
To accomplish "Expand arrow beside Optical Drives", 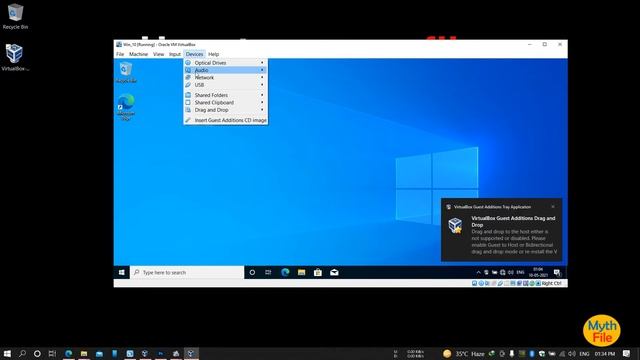I will 262,63.
